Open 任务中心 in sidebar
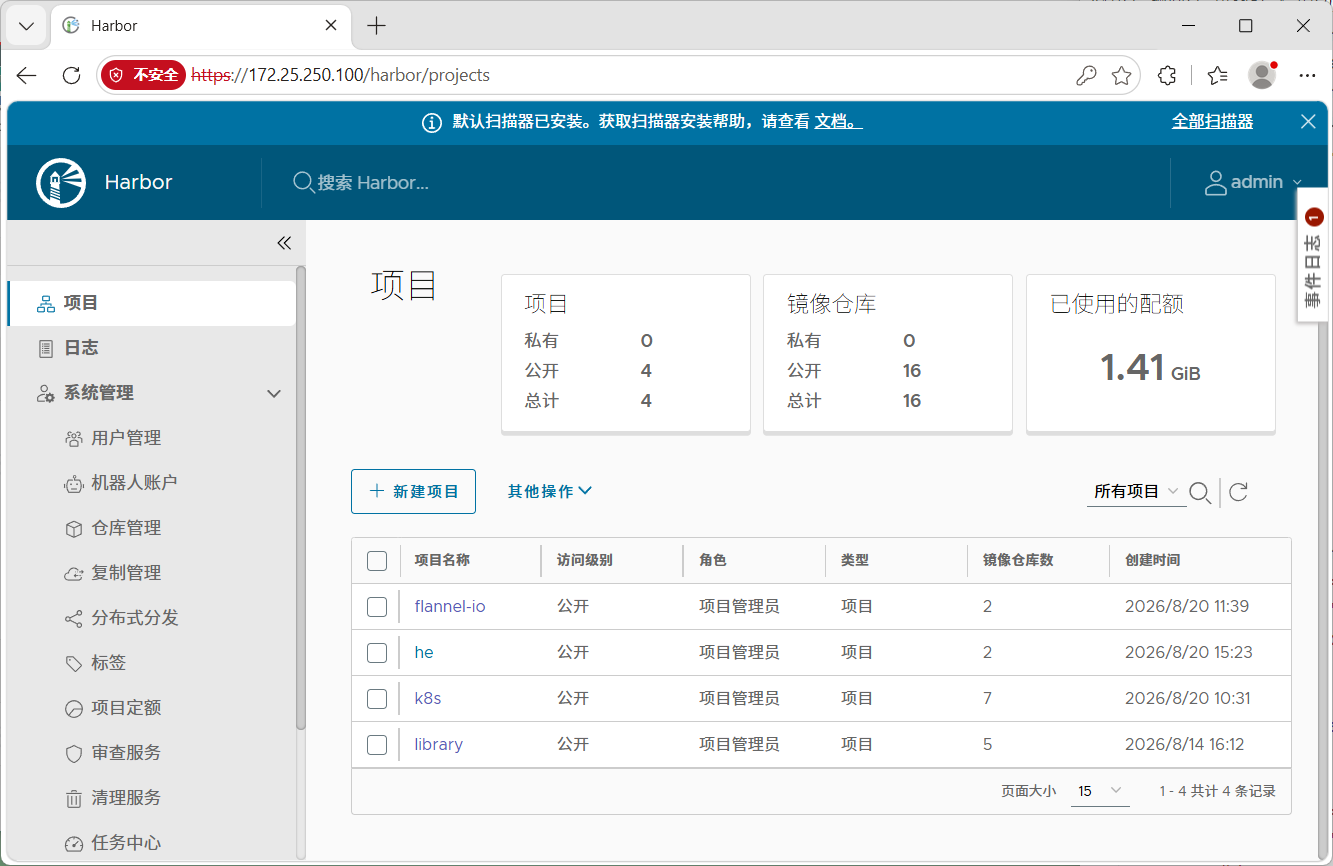1333x866 pixels. tap(126, 843)
